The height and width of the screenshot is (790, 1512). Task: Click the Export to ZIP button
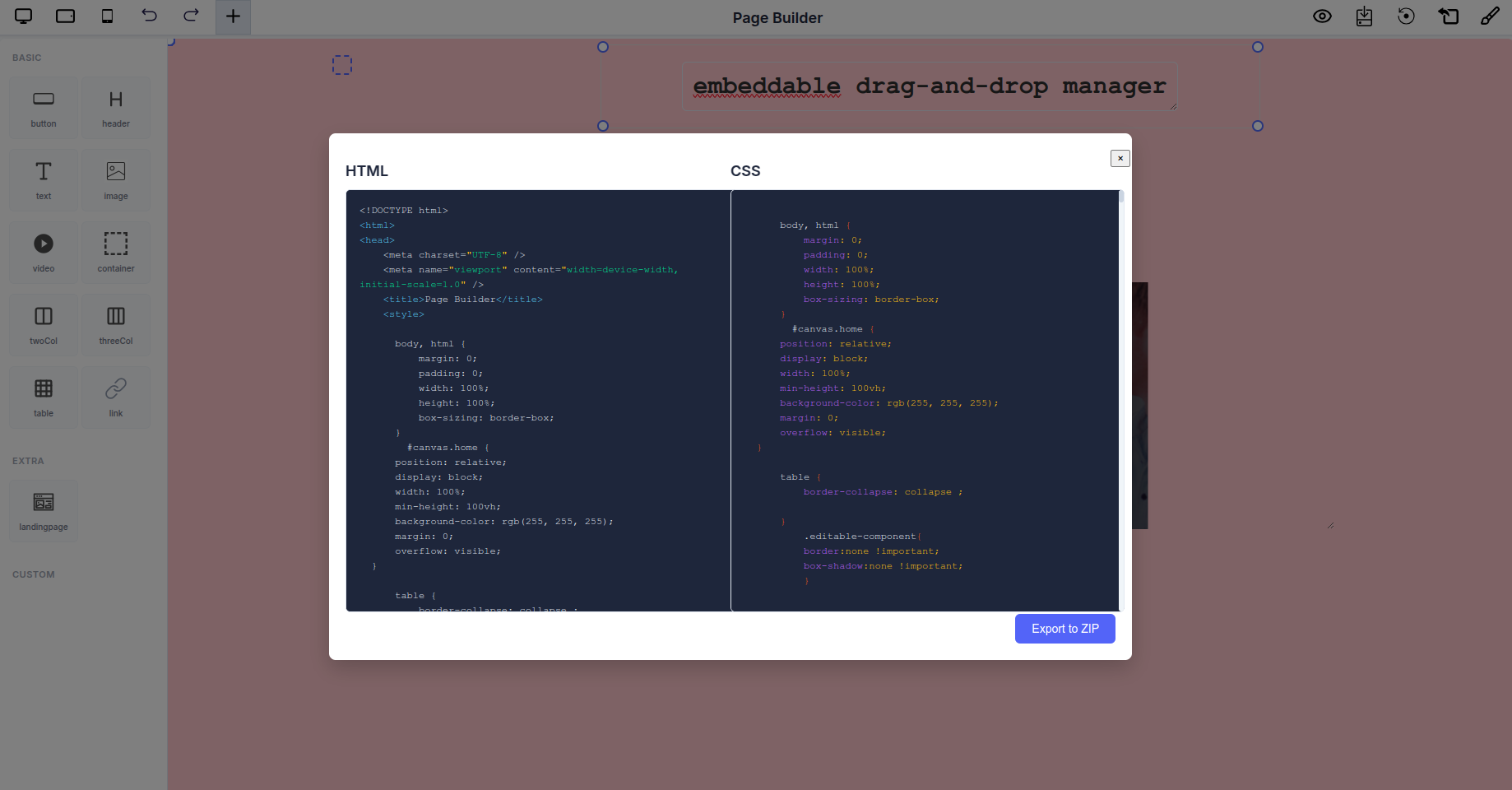click(x=1064, y=628)
